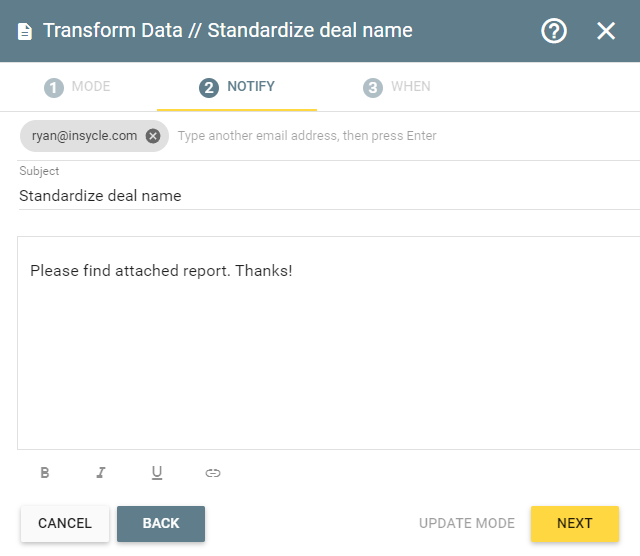Screen dimensions: 640x556
Task: Go to the When step tab
Action: tap(397, 87)
